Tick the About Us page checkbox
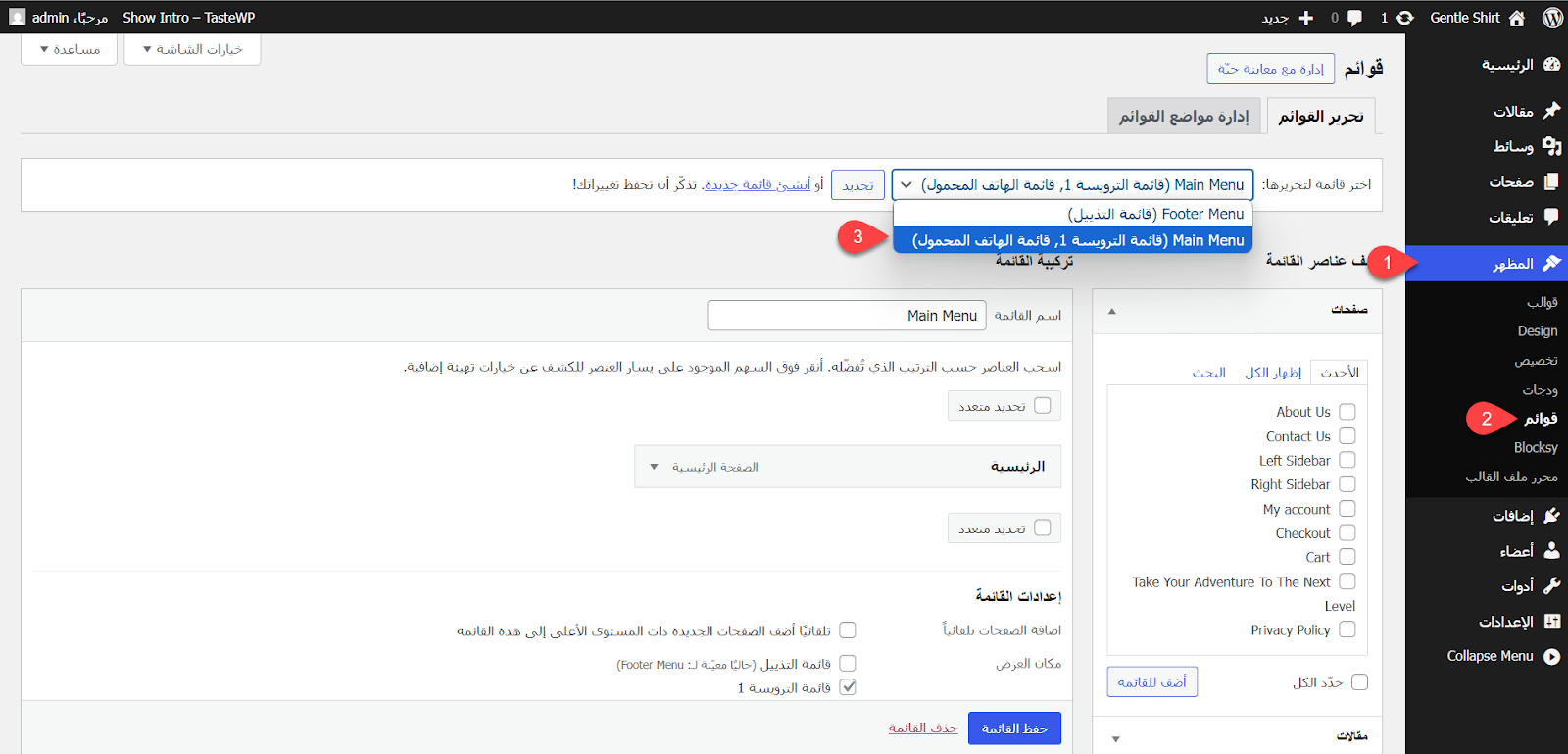Image resolution: width=1568 pixels, height=754 pixels. [x=1347, y=412]
